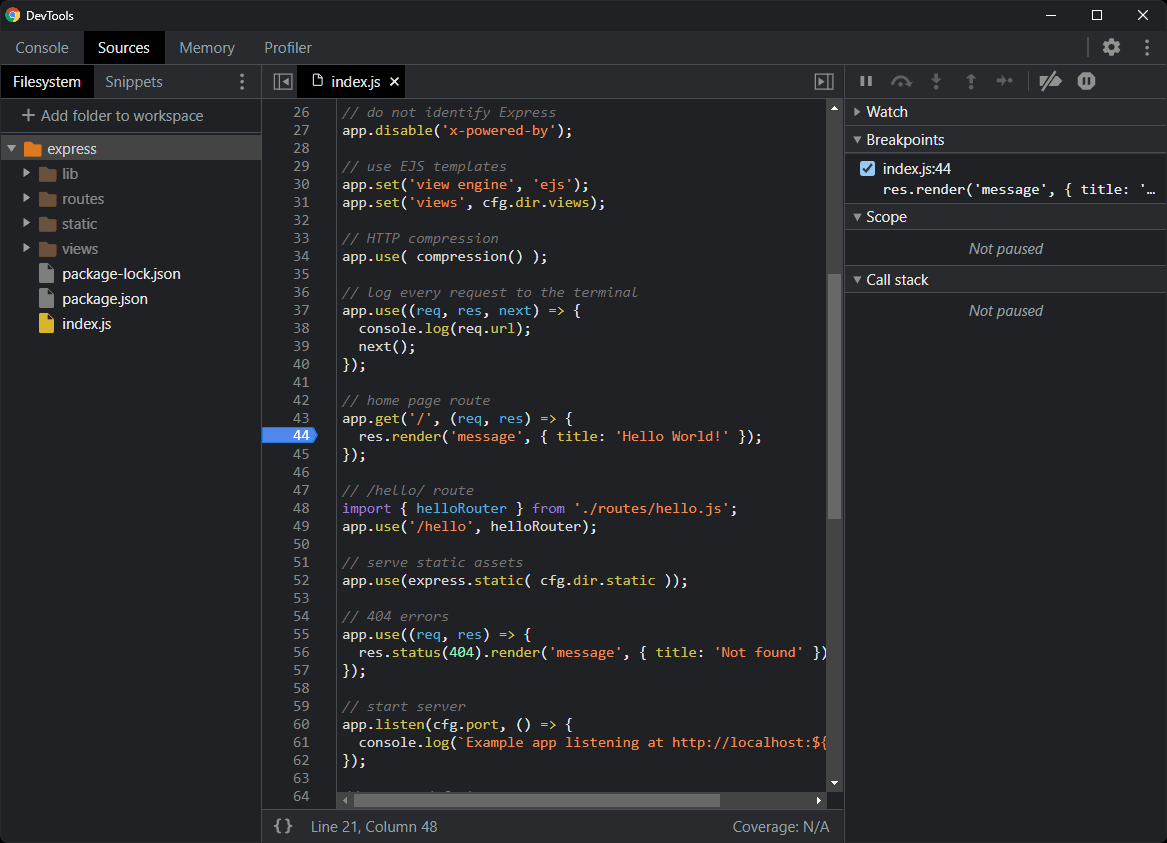Image resolution: width=1167 pixels, height=843 pixels.
Task: Click the Step over next function call icon
Action: 901,81
